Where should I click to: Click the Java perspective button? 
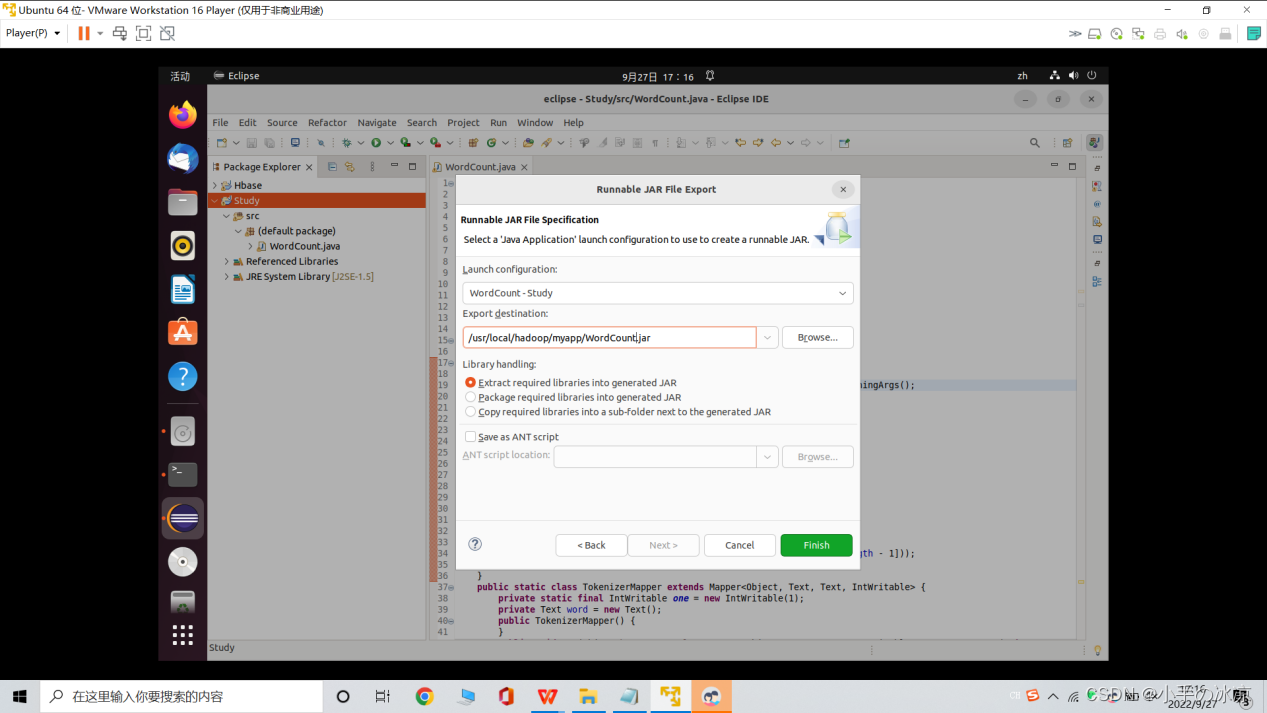click(x=1094, y=143)
